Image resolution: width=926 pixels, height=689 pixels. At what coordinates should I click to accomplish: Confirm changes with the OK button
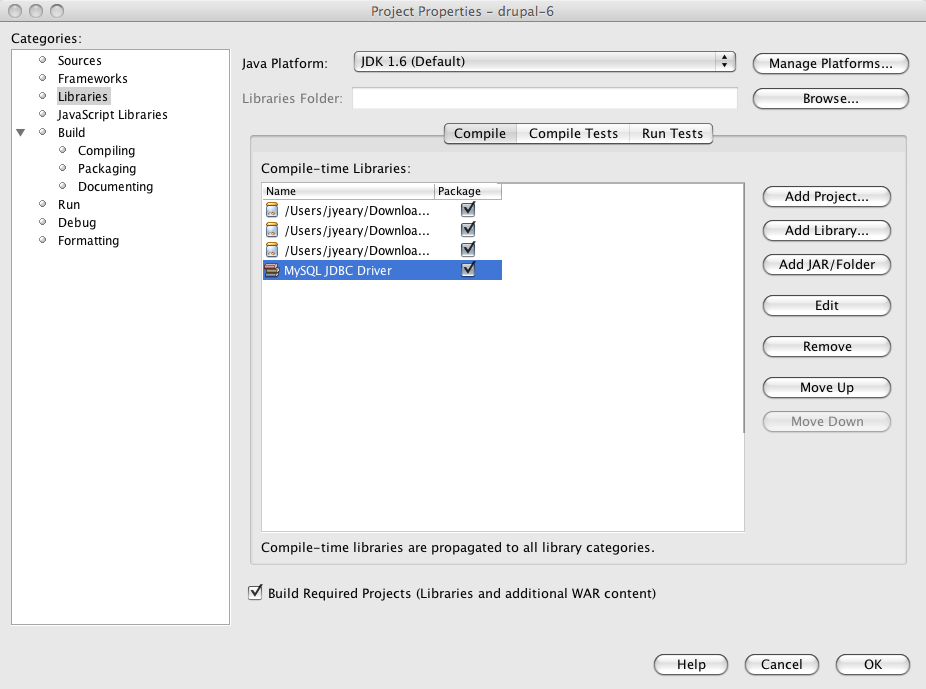click(x=872, y=665)
